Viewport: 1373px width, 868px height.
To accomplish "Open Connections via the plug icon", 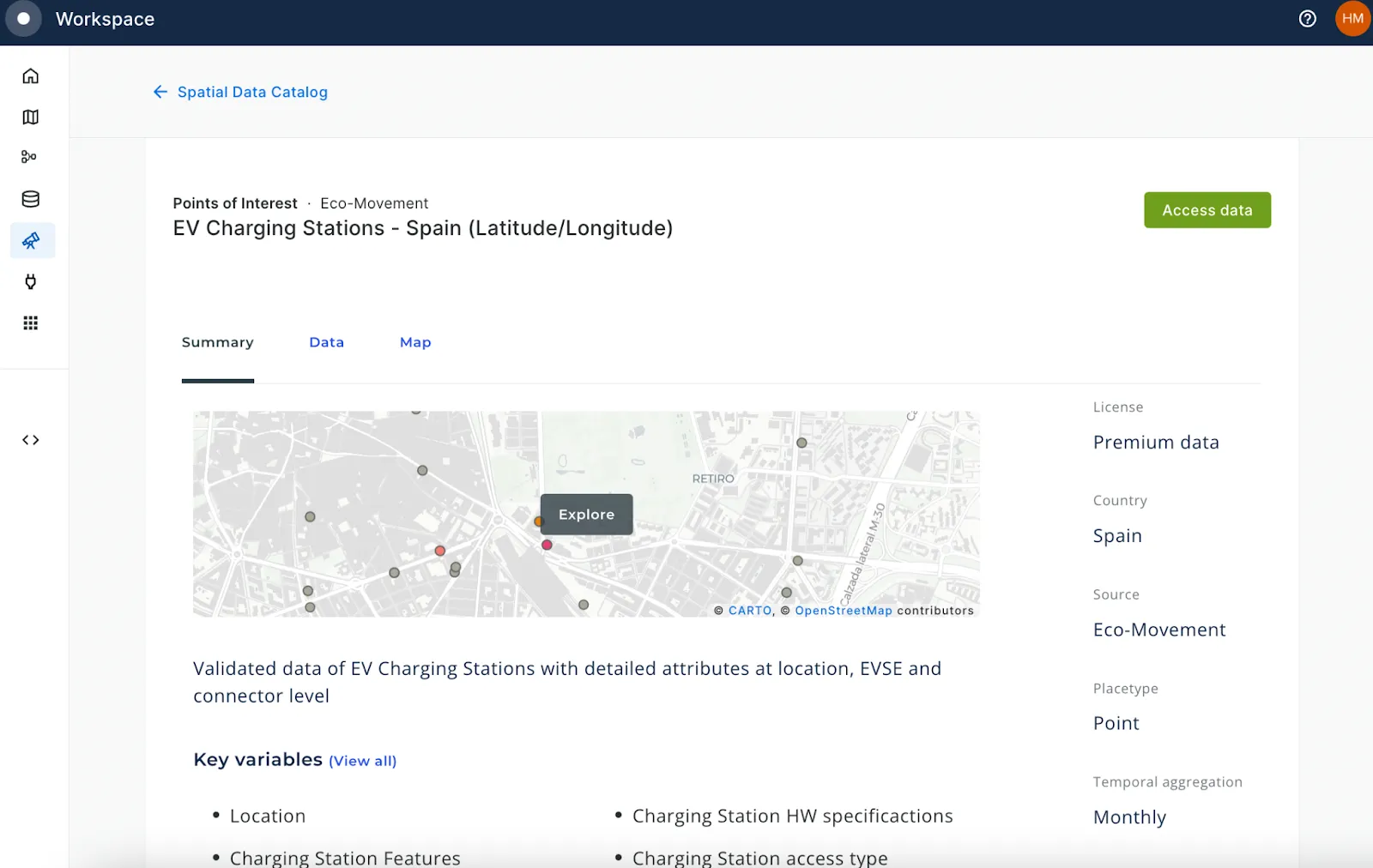I will click(30, 281).
